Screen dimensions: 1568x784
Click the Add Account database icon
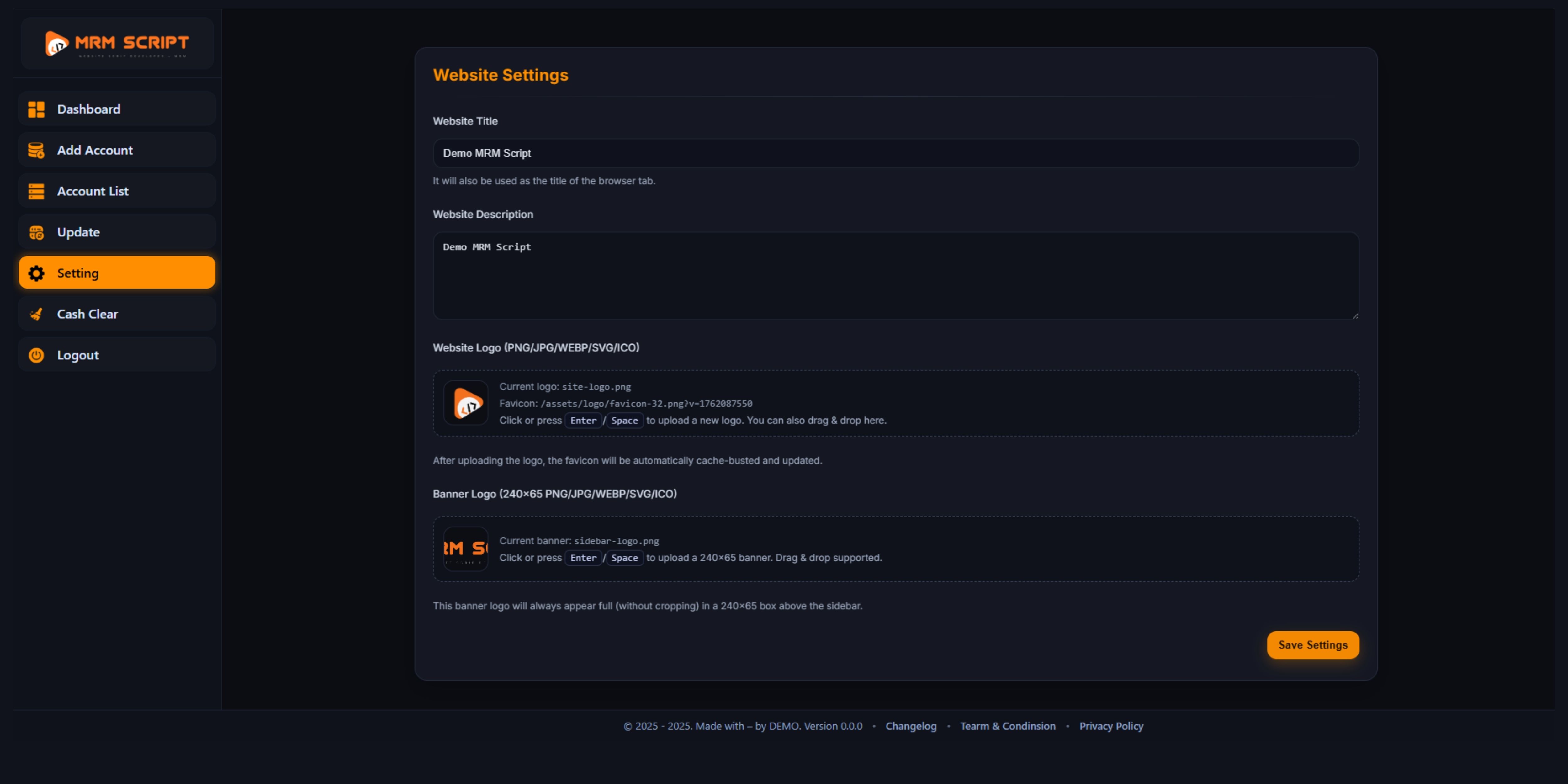point(36,150)
